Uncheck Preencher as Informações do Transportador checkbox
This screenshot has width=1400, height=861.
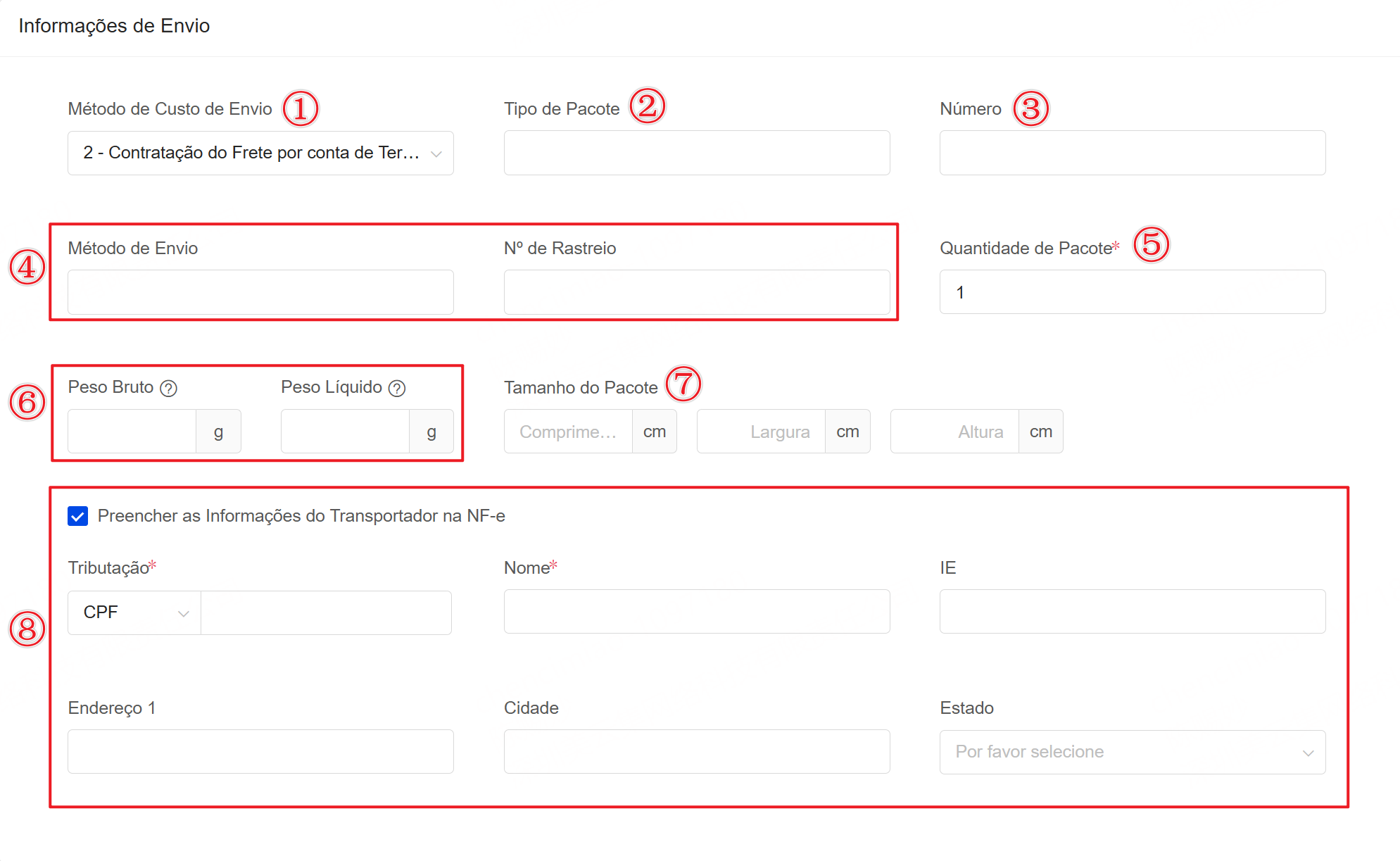(x=77, y=516)
